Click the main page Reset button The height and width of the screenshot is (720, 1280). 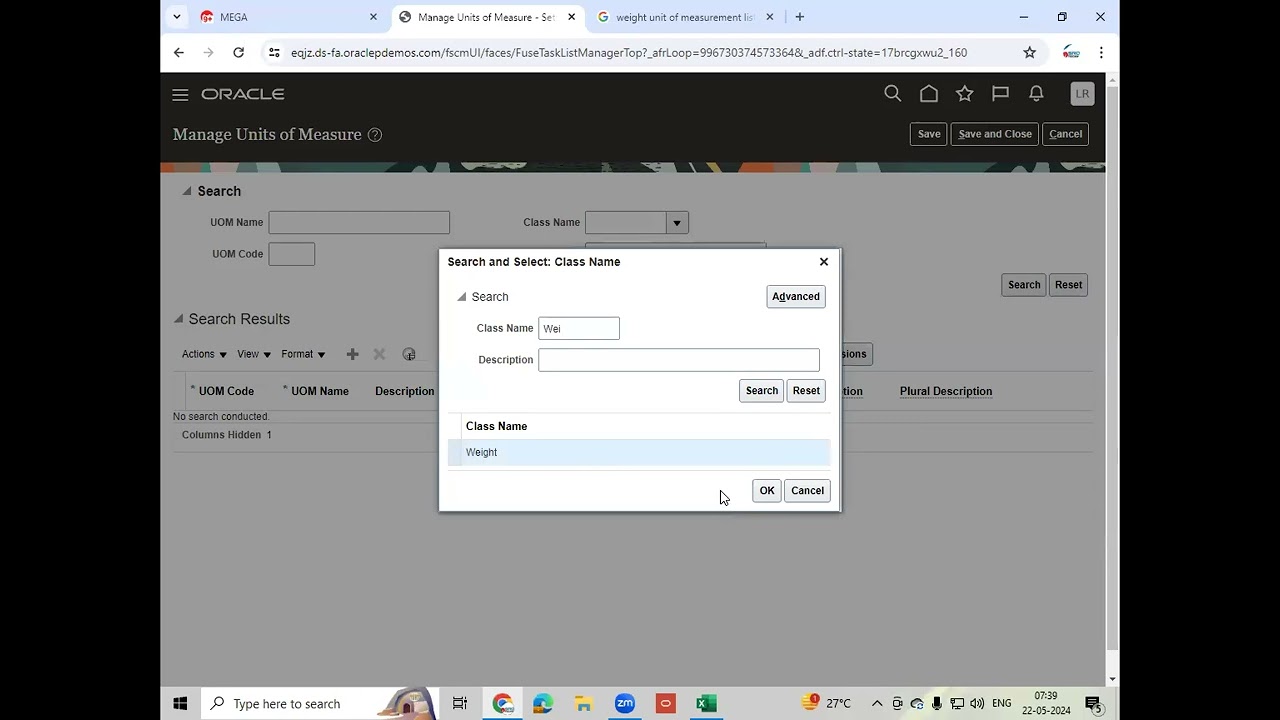point(1068,285)
